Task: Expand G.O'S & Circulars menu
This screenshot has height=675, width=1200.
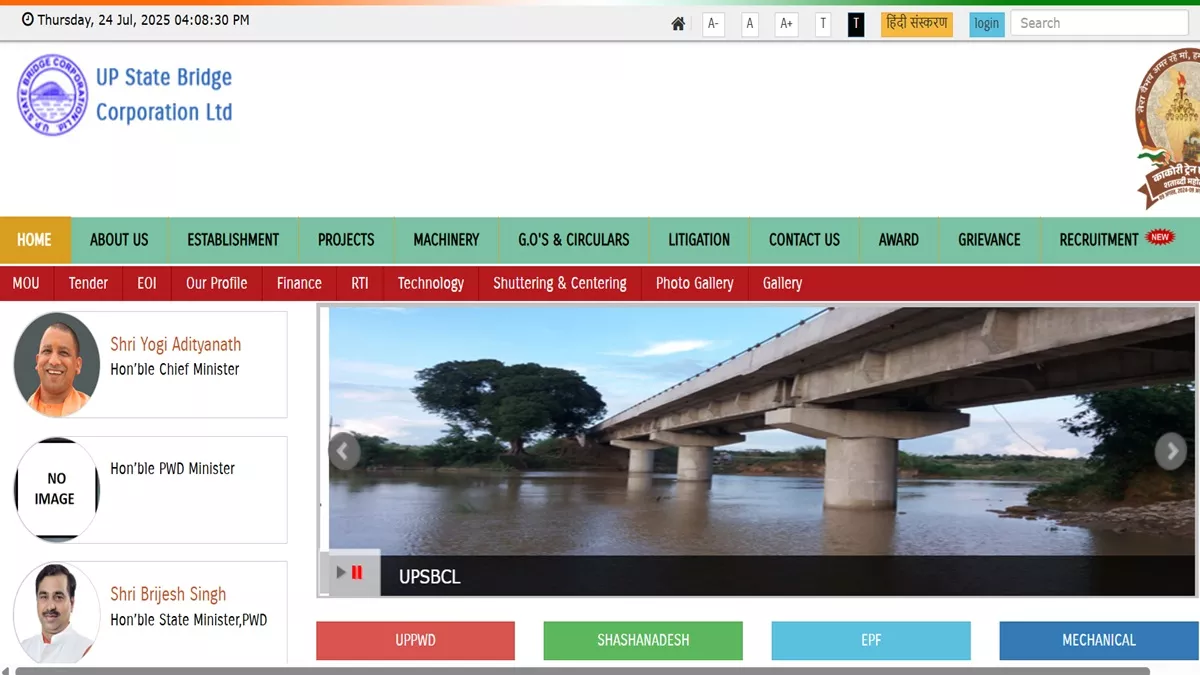Action: pyautogui.click(x=573, y=240)
